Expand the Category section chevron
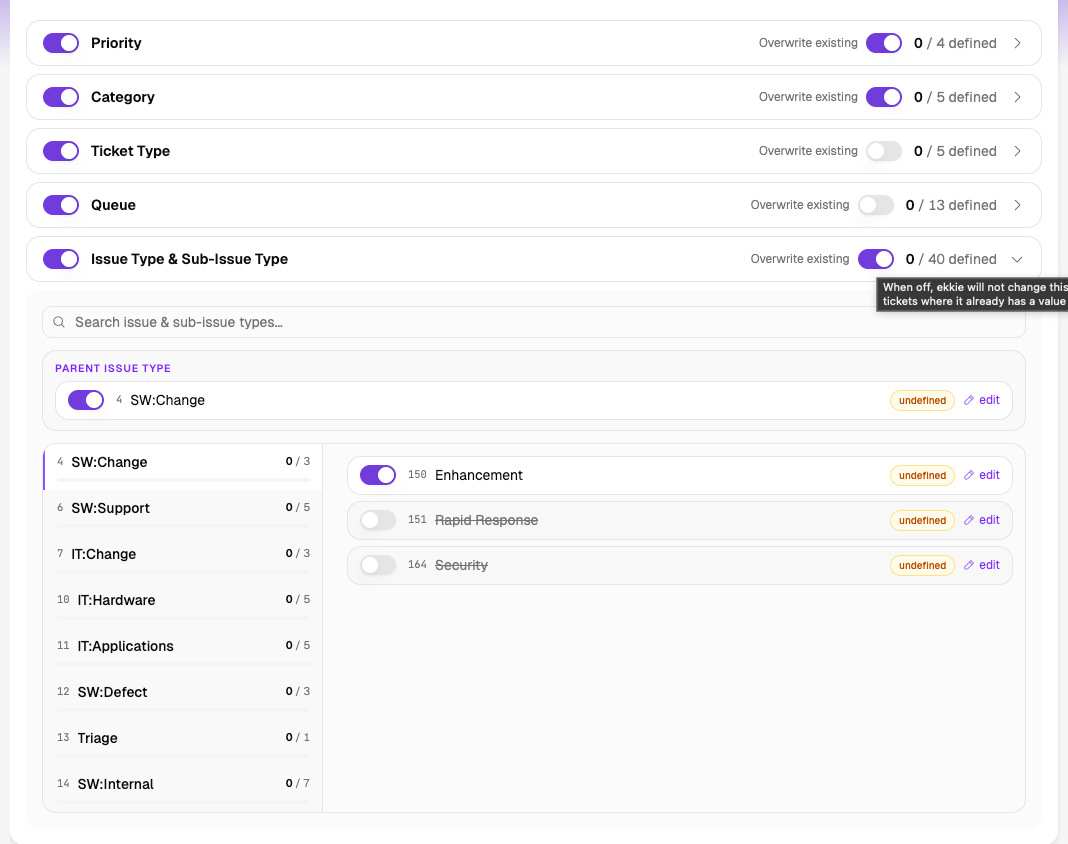Screen dimensions: 1068x844 [1017, 97]
